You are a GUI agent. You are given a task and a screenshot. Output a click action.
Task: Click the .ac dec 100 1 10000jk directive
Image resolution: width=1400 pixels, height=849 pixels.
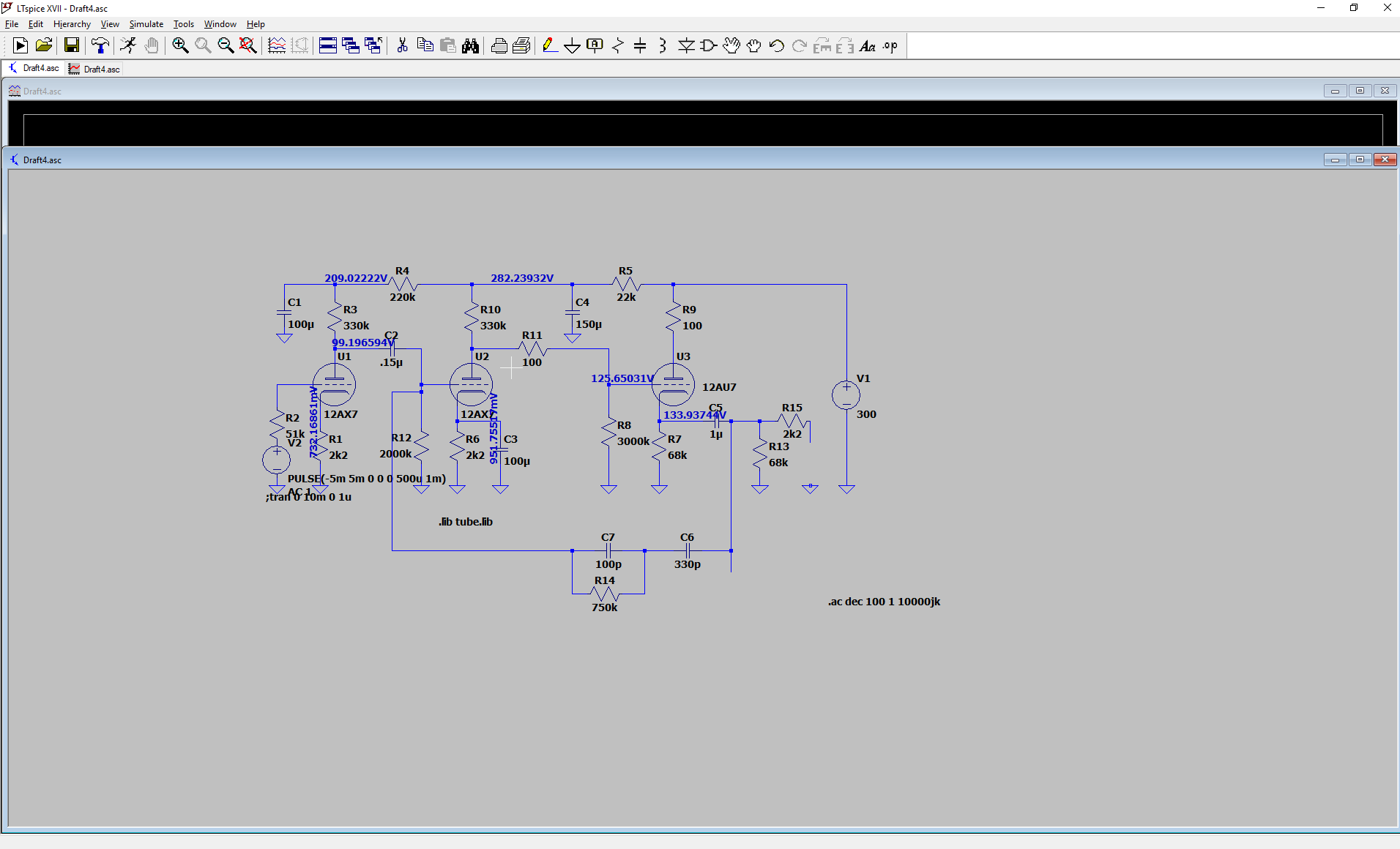[884, 602]
